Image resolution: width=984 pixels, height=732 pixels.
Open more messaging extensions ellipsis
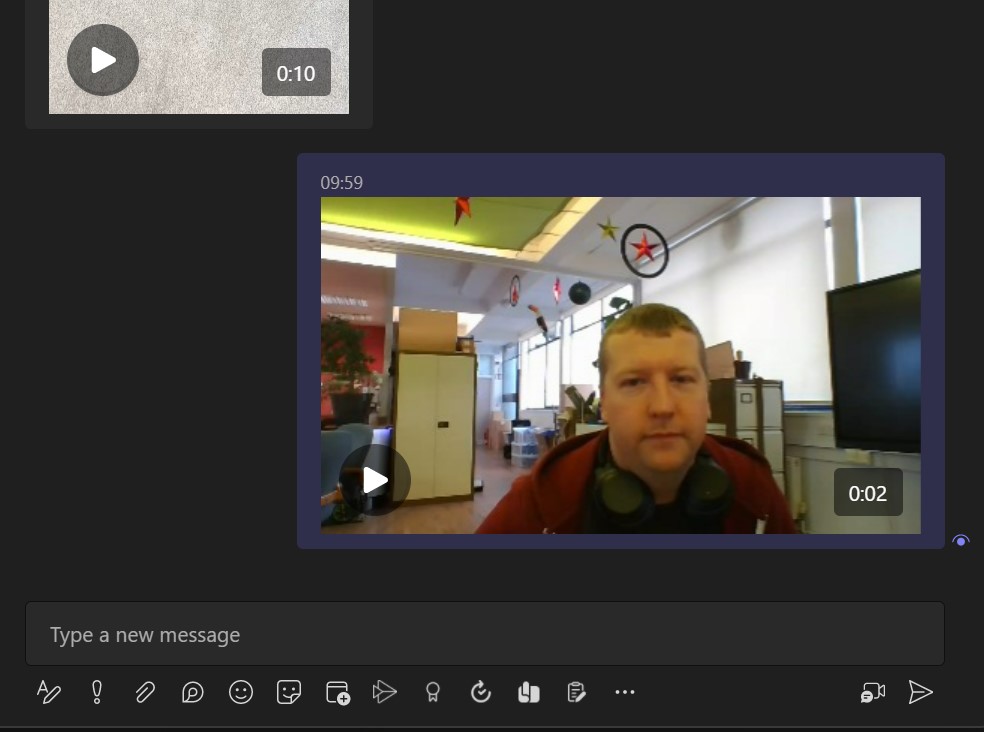point(624,692)
